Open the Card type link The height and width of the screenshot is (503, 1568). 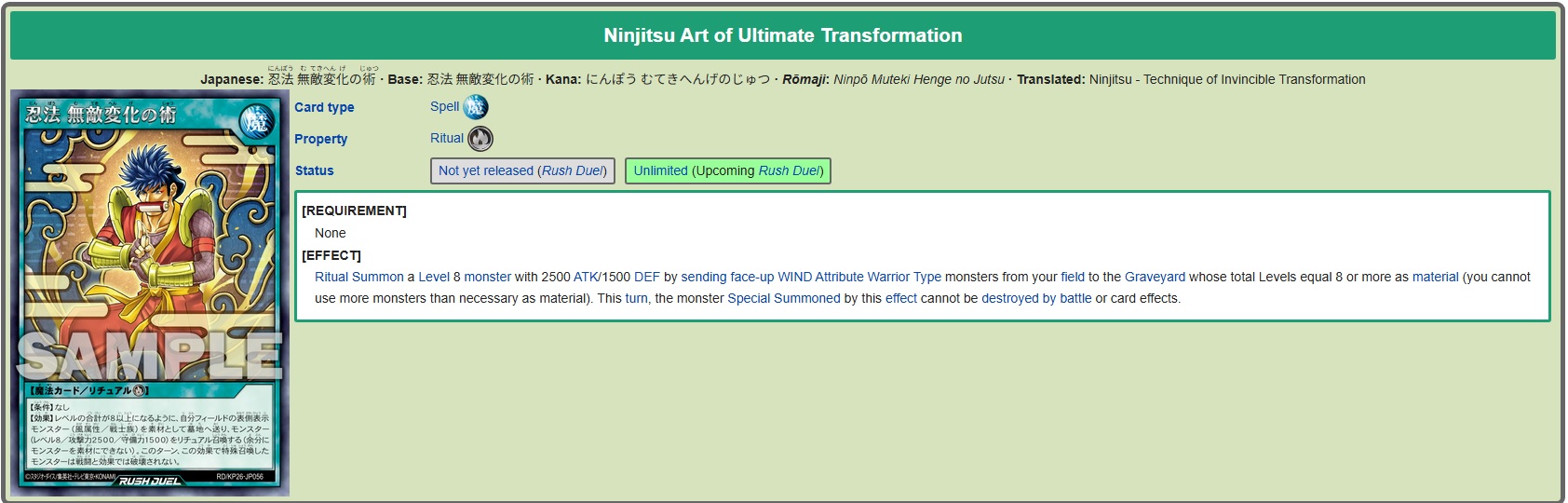click(x=324, y=107)
